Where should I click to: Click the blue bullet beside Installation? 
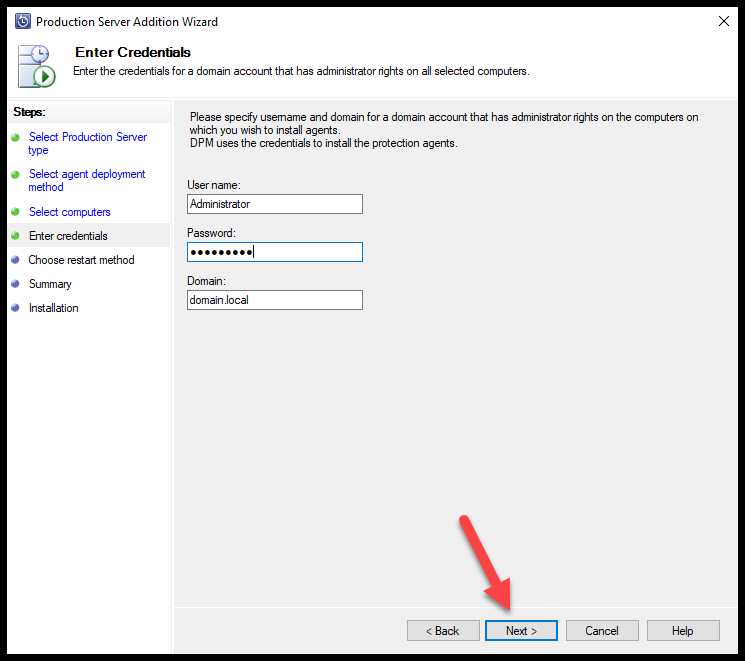(15, 308)
